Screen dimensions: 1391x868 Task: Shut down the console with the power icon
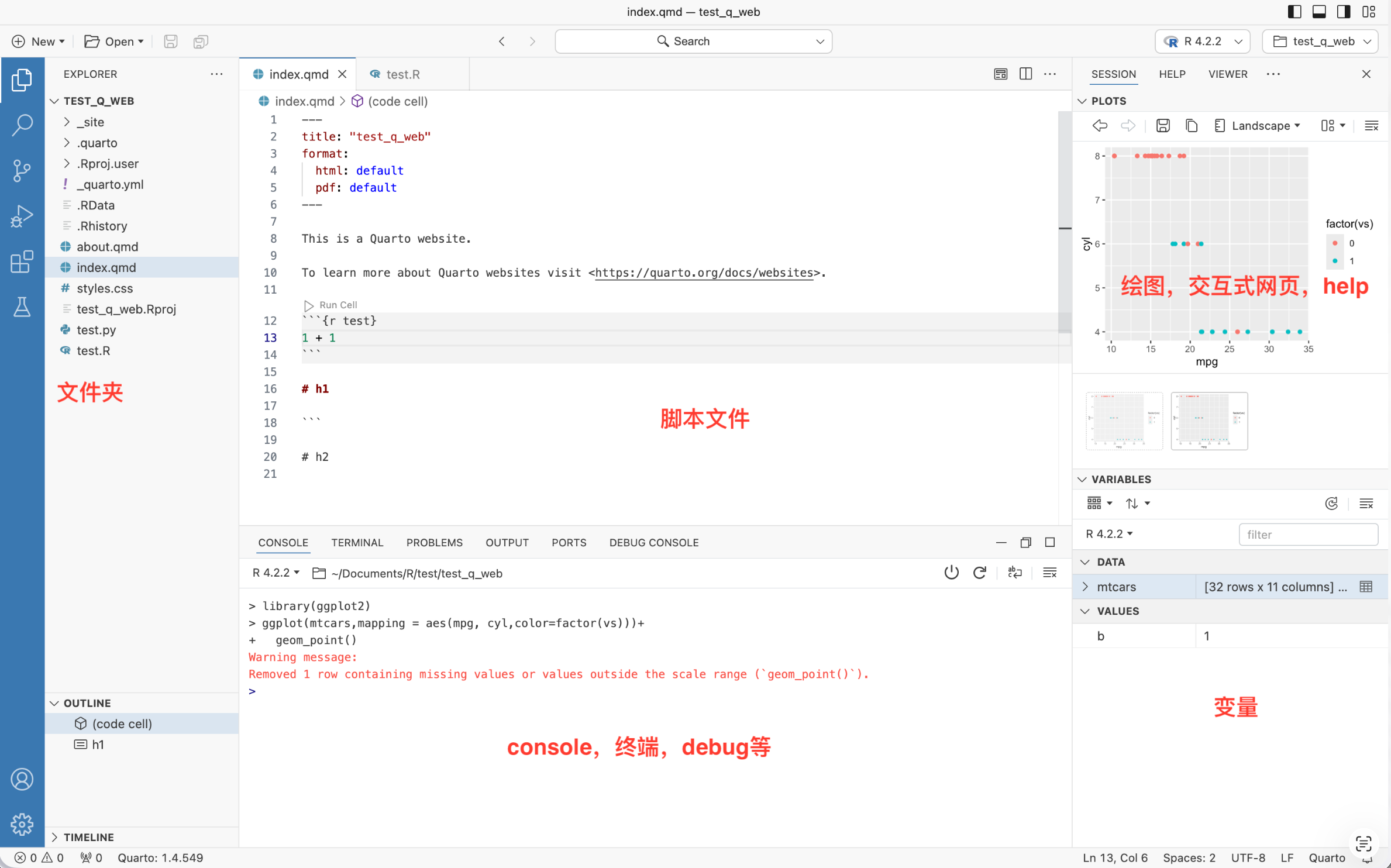tap(951, 573)
